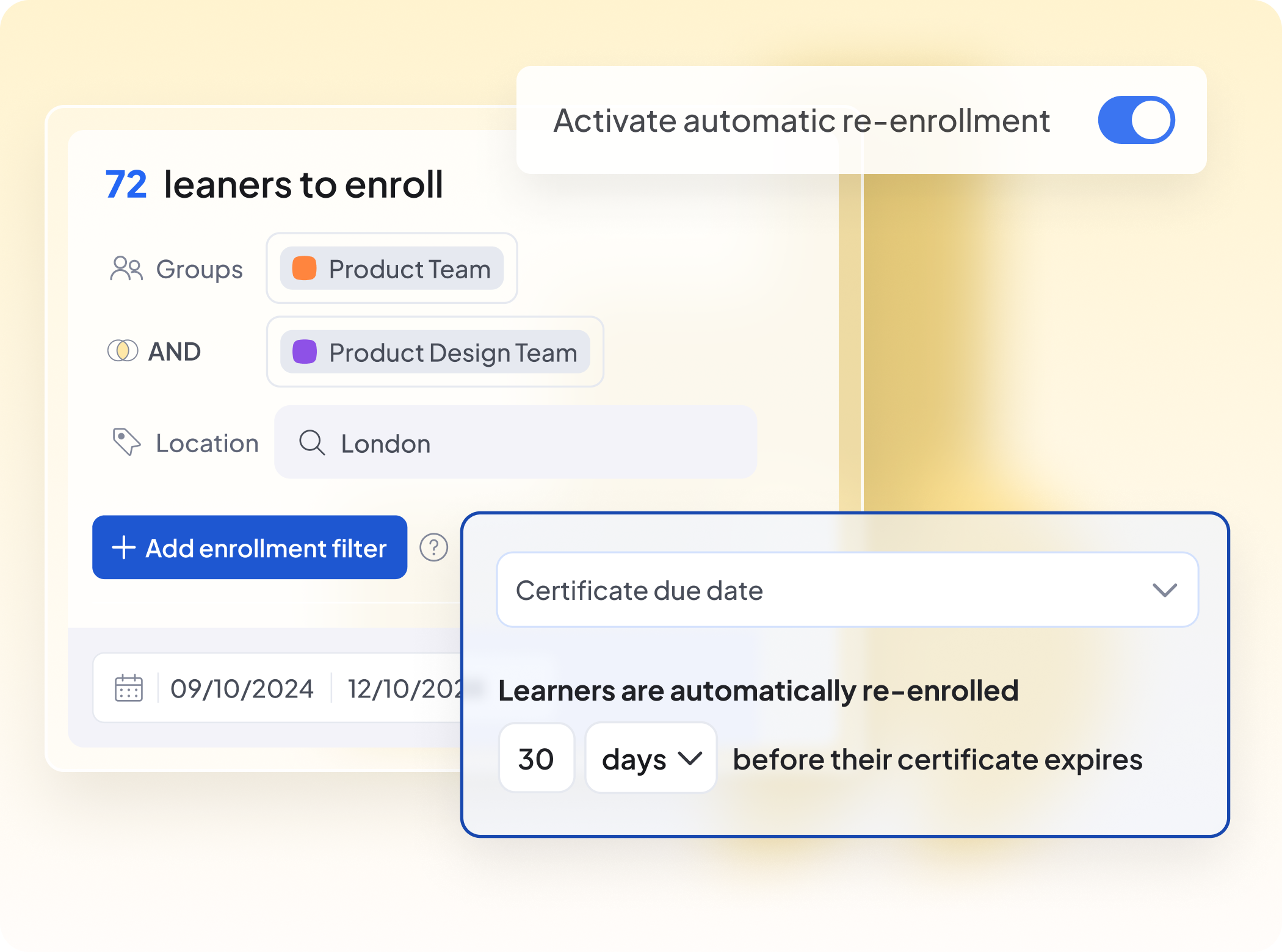
Task: Click the plus icon on Add enrollment filter
Action: 123,547
